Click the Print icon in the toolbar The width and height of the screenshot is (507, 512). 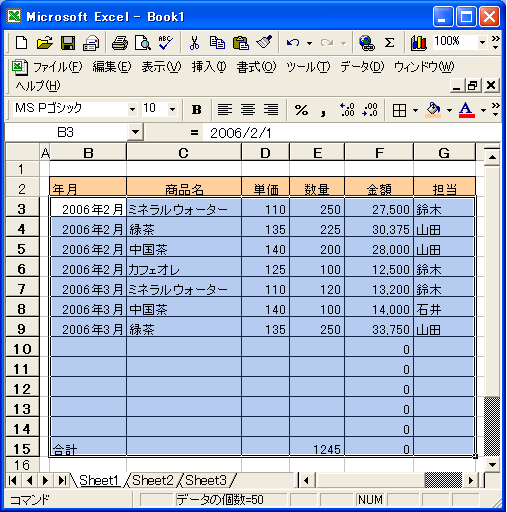[x=119, y=43]
